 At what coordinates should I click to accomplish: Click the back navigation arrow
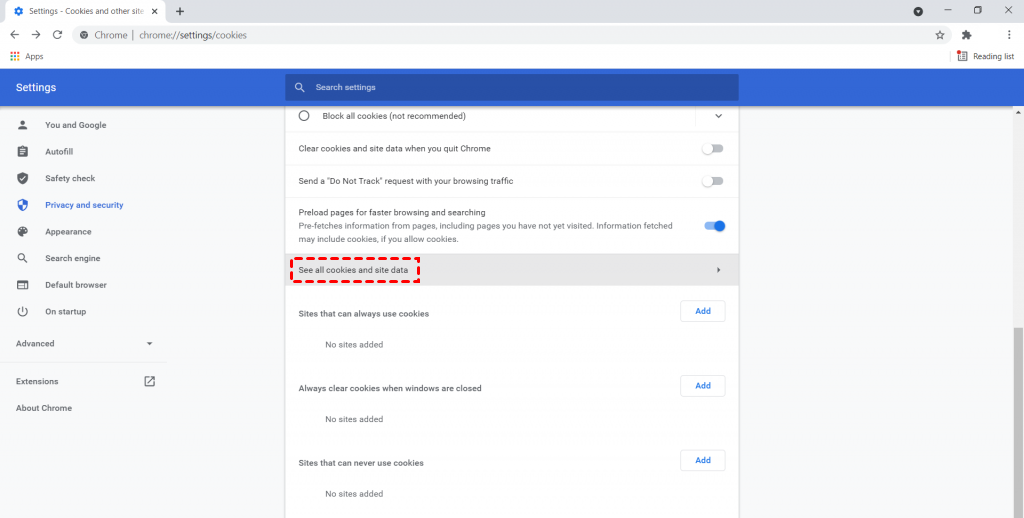(x=14, y=35)
